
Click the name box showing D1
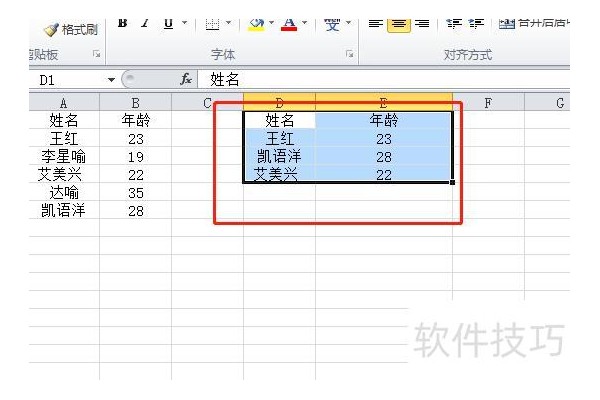(67, 80)
